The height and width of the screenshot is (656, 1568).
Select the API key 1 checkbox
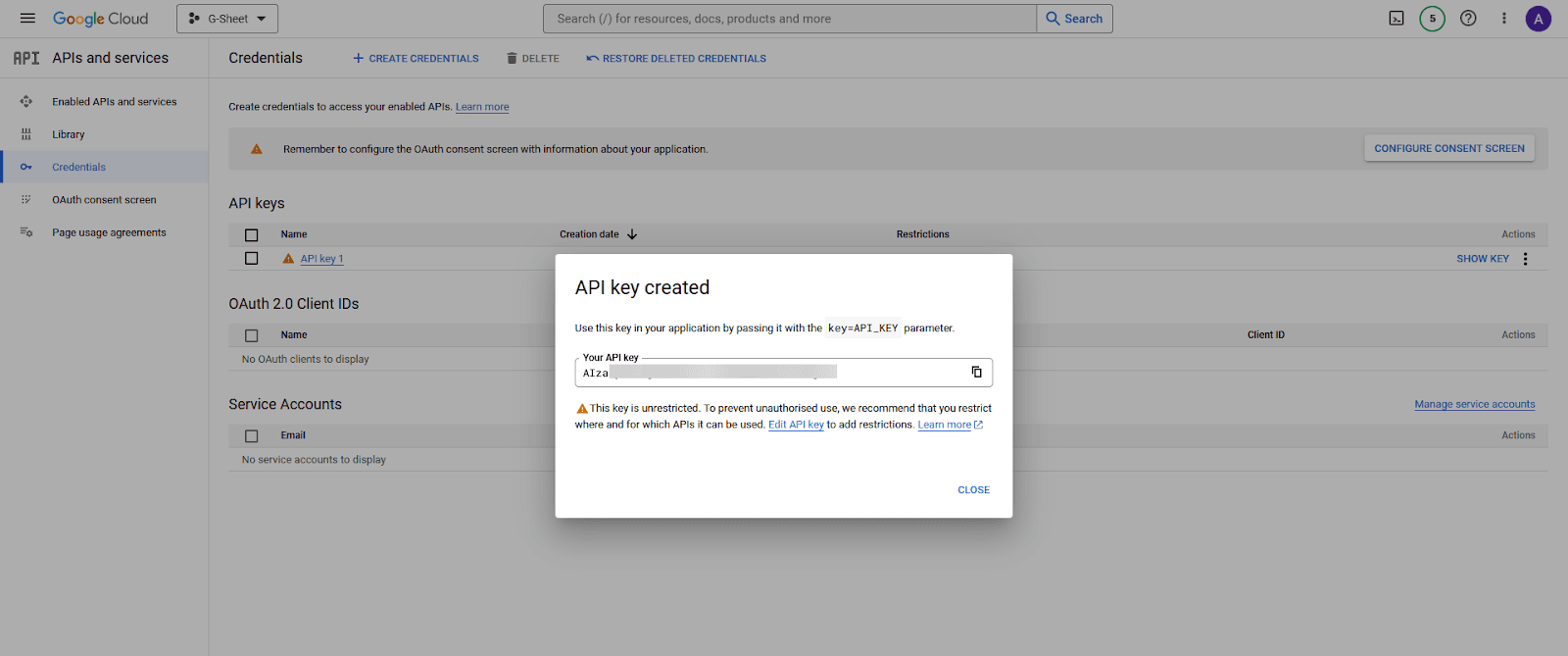pos(252,259)
